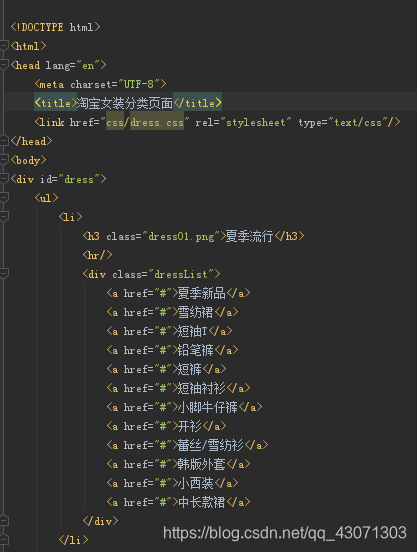Click the id "dress" attribute value

pyautogui.click(x=79, y=179)
